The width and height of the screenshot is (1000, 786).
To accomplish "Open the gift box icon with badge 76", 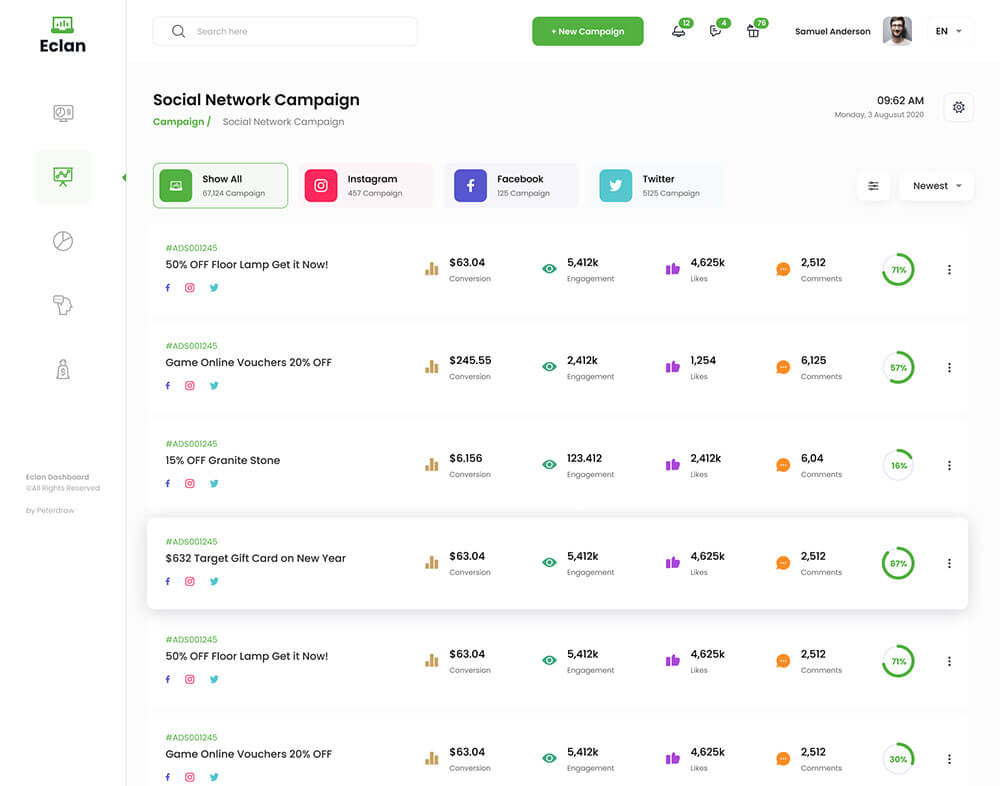I will (x=753, y=31).
